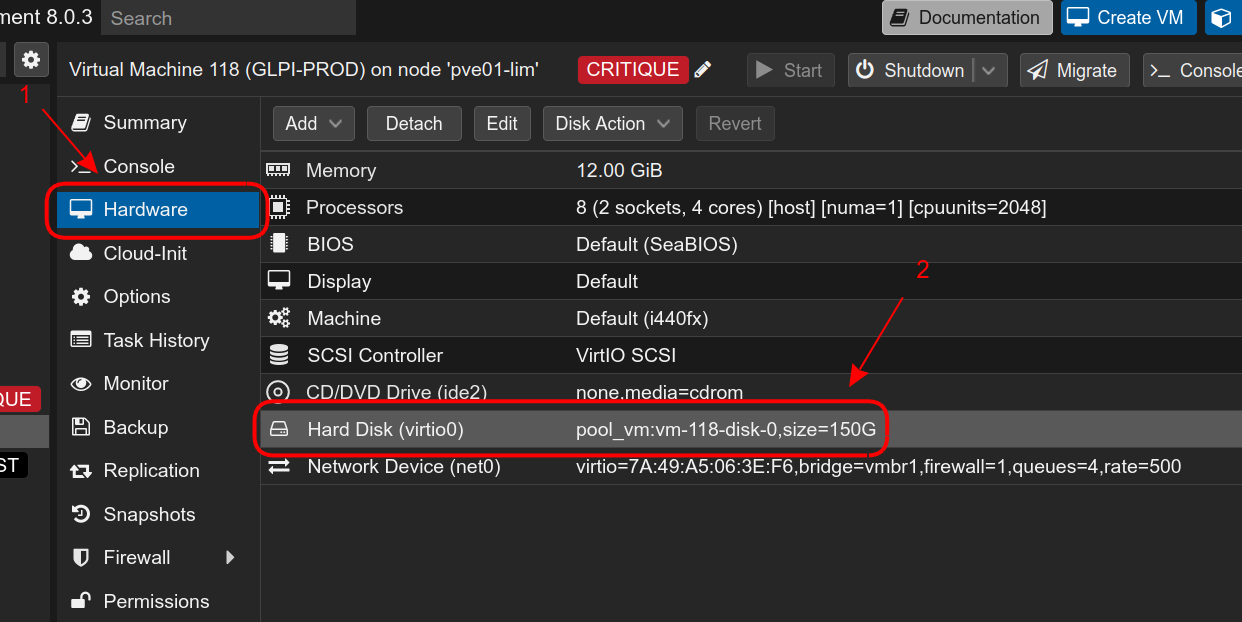Open the Disk Action dropdown
Screen dimensions: 1242x622
pyautogui.click(x=612, y=123)
